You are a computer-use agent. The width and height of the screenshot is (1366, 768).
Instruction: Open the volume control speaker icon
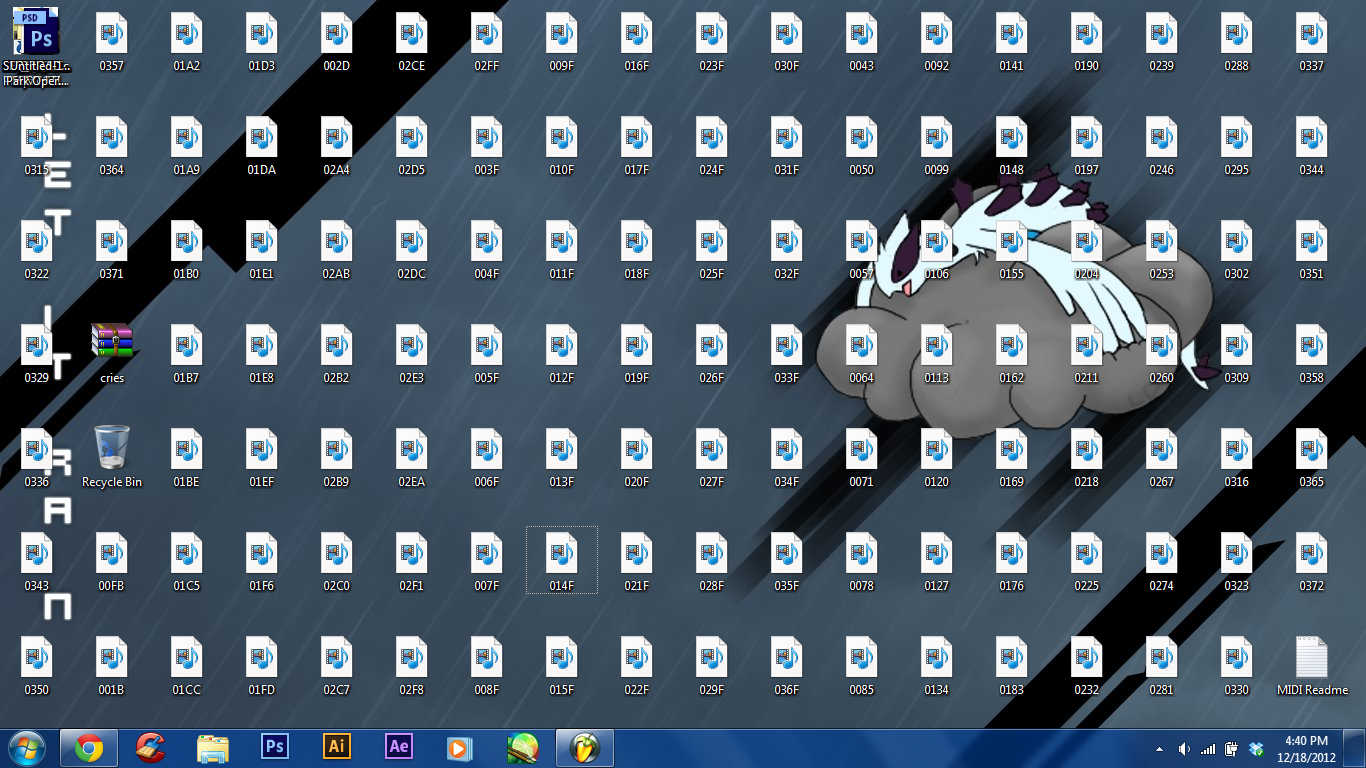coord(1184,749)
